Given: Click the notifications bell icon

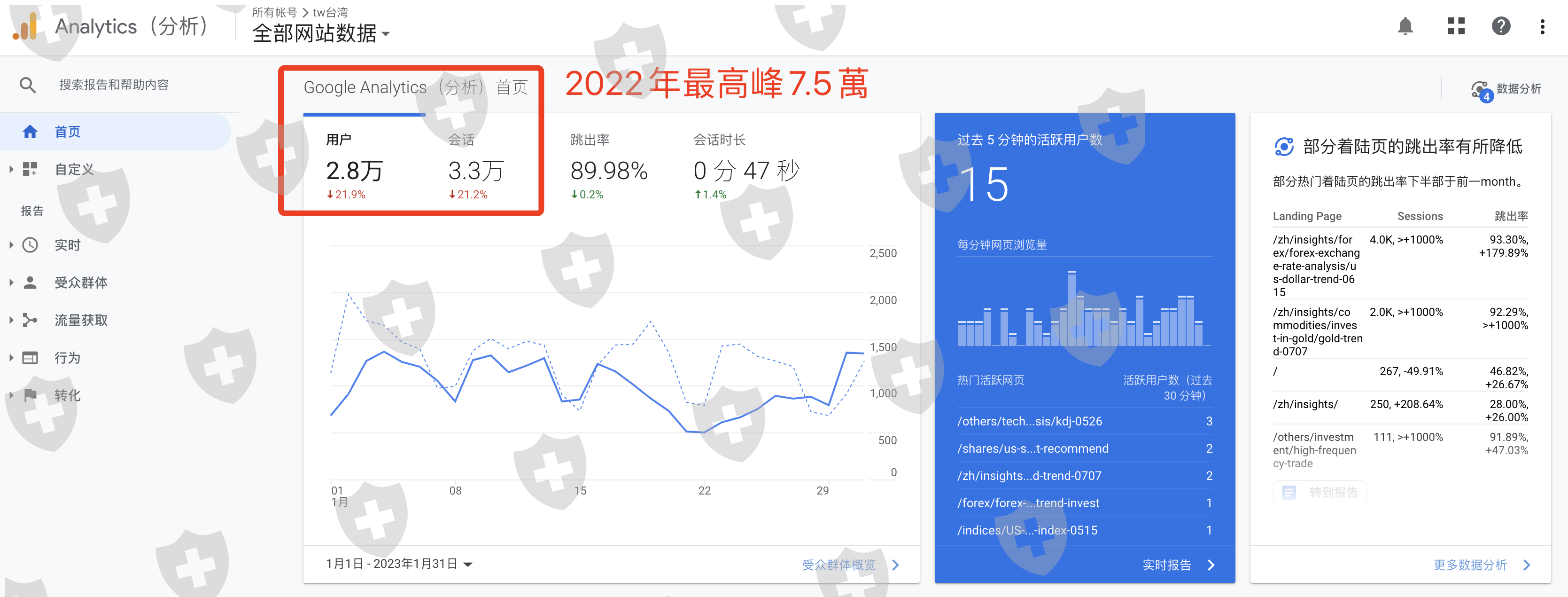Looking at the screenshot, I should click(x=1405, y=26).
